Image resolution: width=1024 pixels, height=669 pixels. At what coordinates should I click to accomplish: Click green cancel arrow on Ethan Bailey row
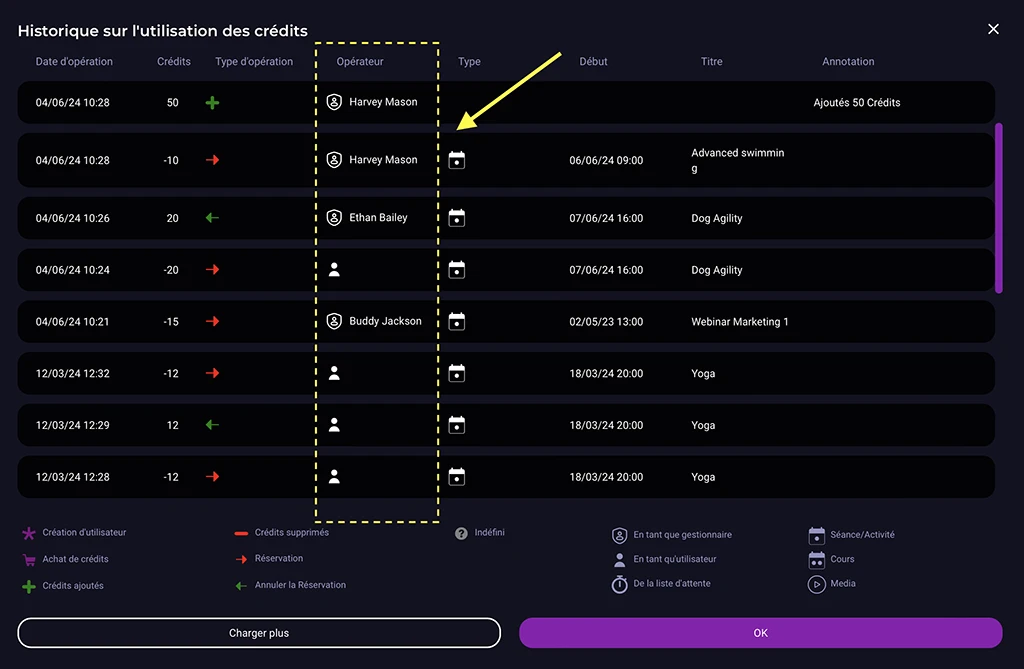[x=212, y=218]
